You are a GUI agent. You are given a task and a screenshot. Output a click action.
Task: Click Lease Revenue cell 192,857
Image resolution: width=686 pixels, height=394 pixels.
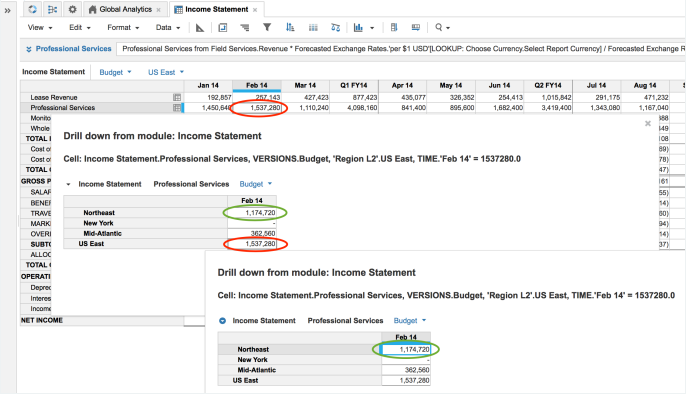[x=208, y=98]
